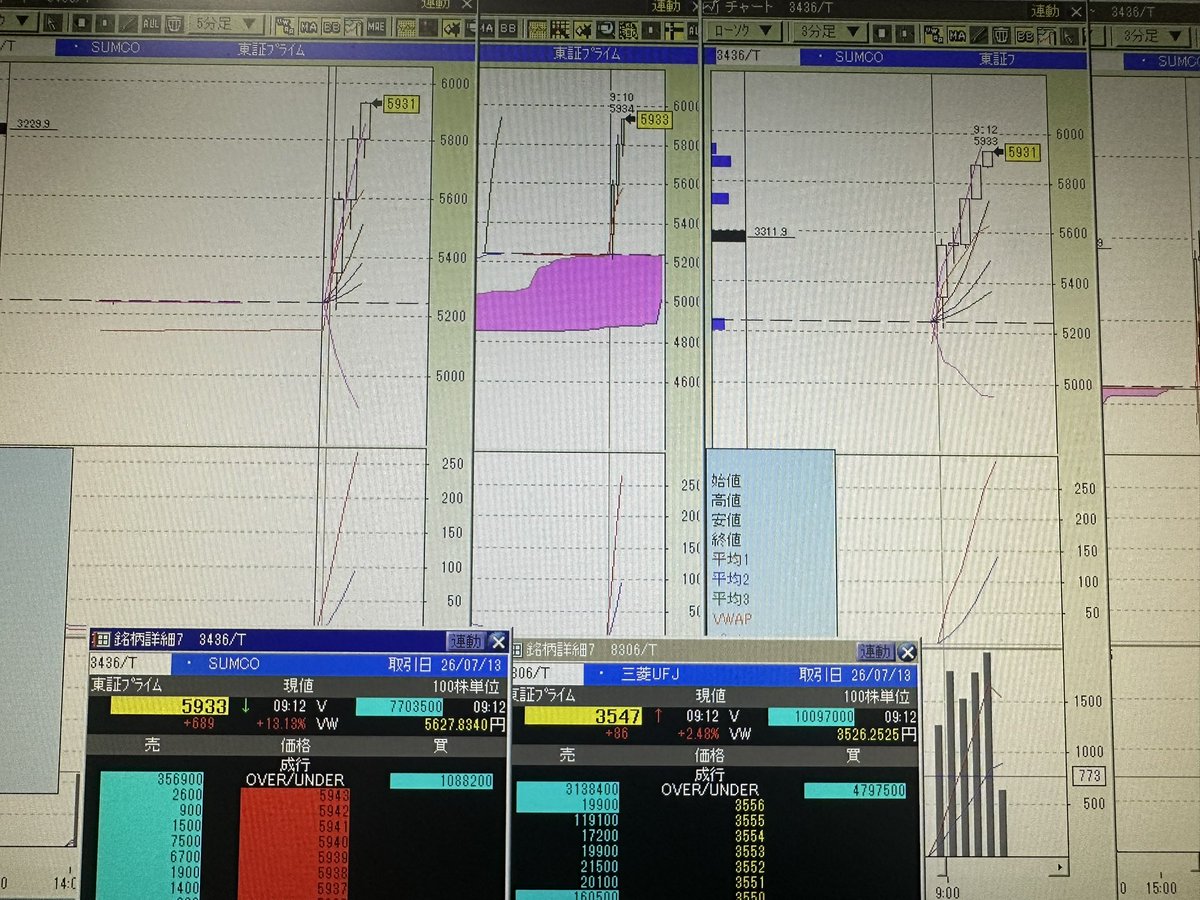
Task: Select price 3552 in 三菱UFJ order book
Action: (750, 867)
